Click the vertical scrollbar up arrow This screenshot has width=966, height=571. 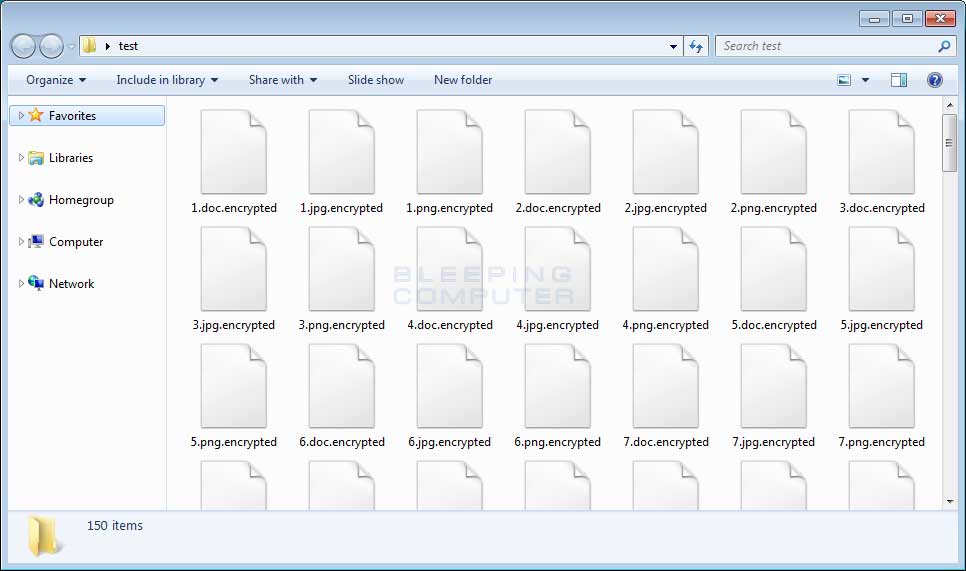tap(949, 105)
